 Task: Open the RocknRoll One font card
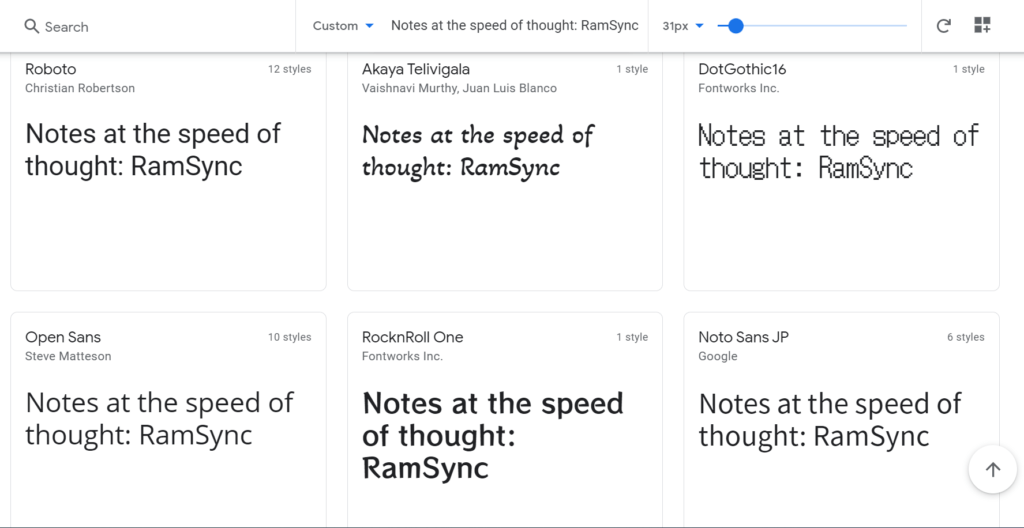[x=505, y=420]
